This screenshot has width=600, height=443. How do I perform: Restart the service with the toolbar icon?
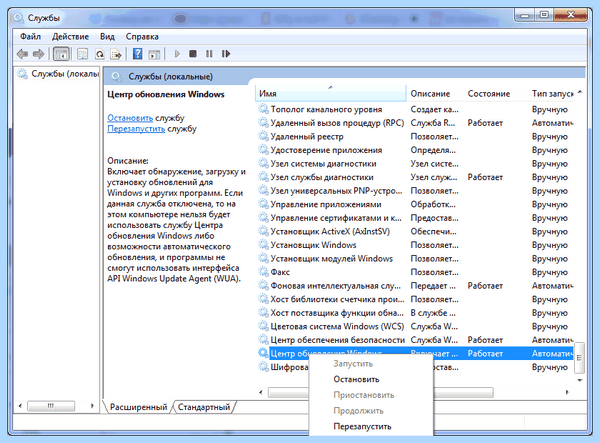(226, 54)
